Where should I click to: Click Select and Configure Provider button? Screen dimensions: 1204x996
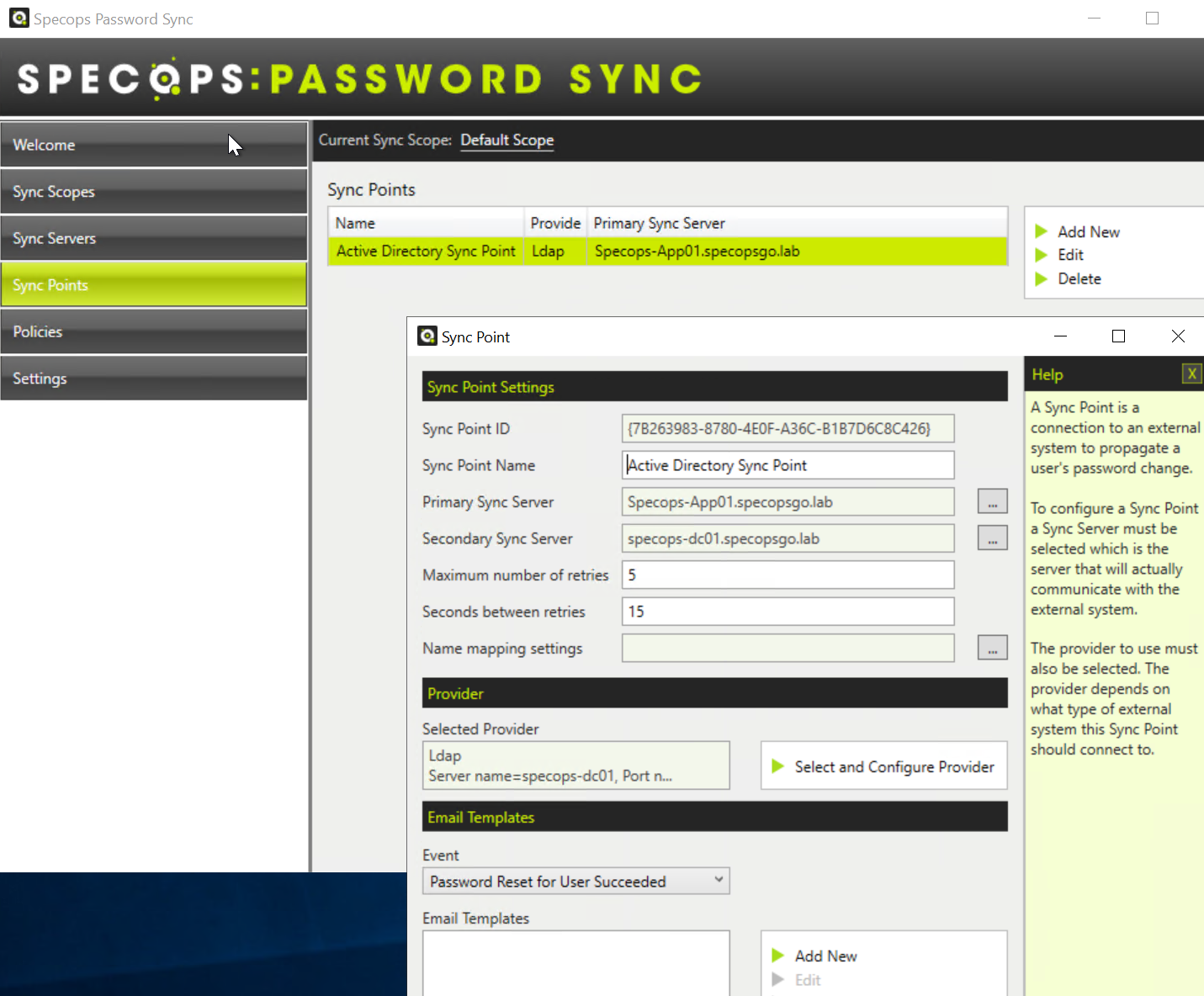click(x=883, y=766)
